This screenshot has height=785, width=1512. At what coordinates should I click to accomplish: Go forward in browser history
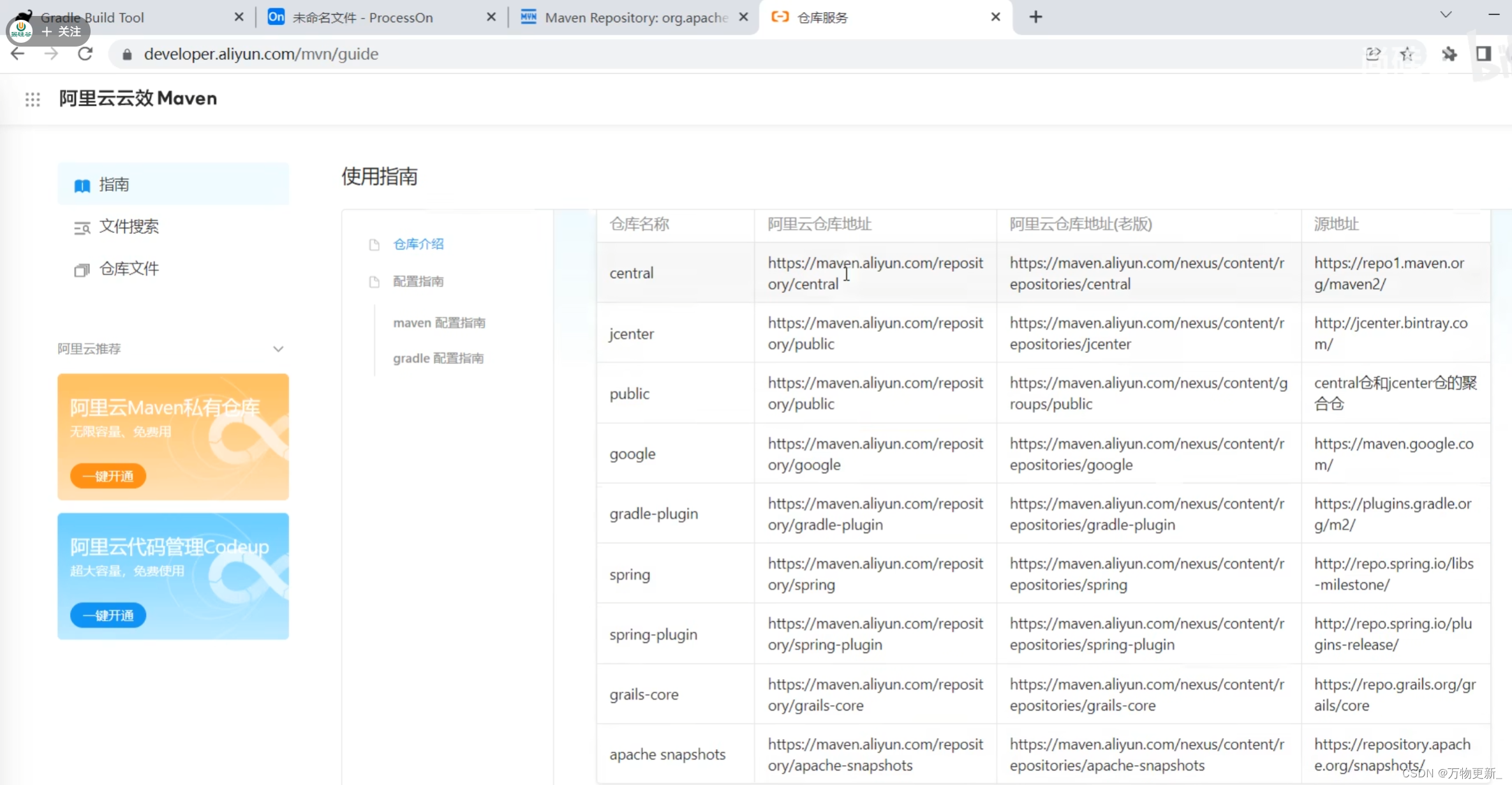[51, 54]
